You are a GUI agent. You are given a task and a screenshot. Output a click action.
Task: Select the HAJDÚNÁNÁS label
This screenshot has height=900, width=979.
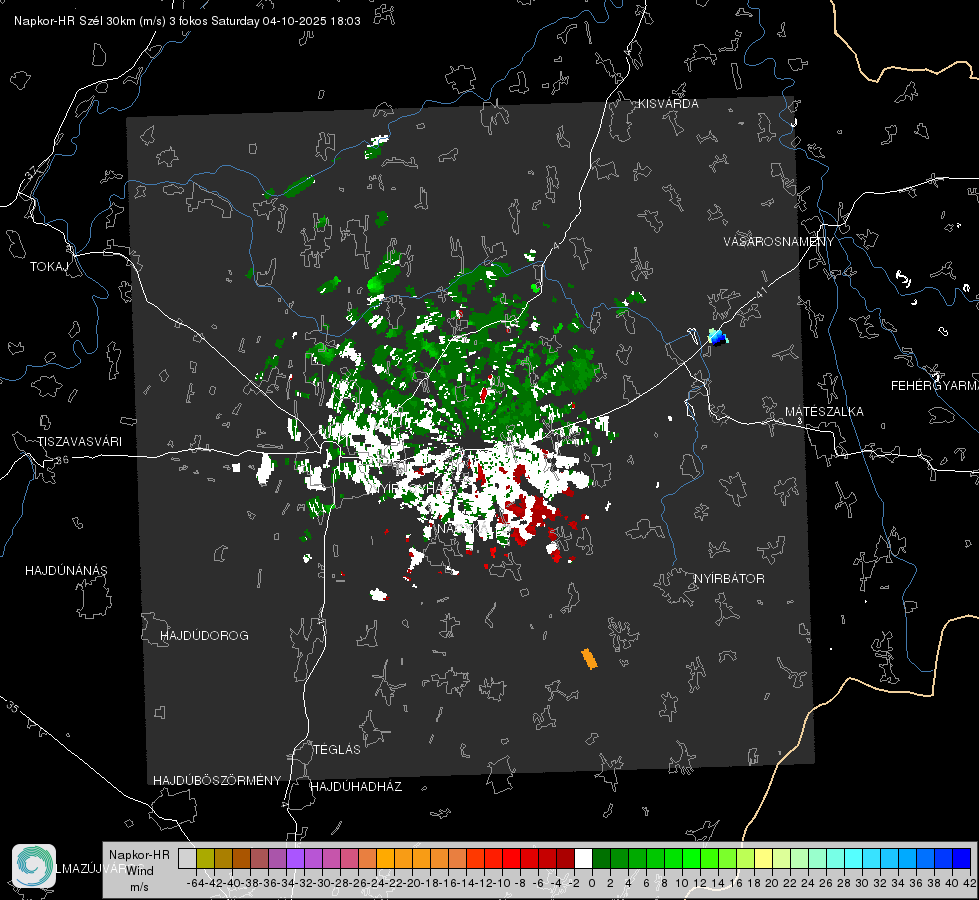66,571
